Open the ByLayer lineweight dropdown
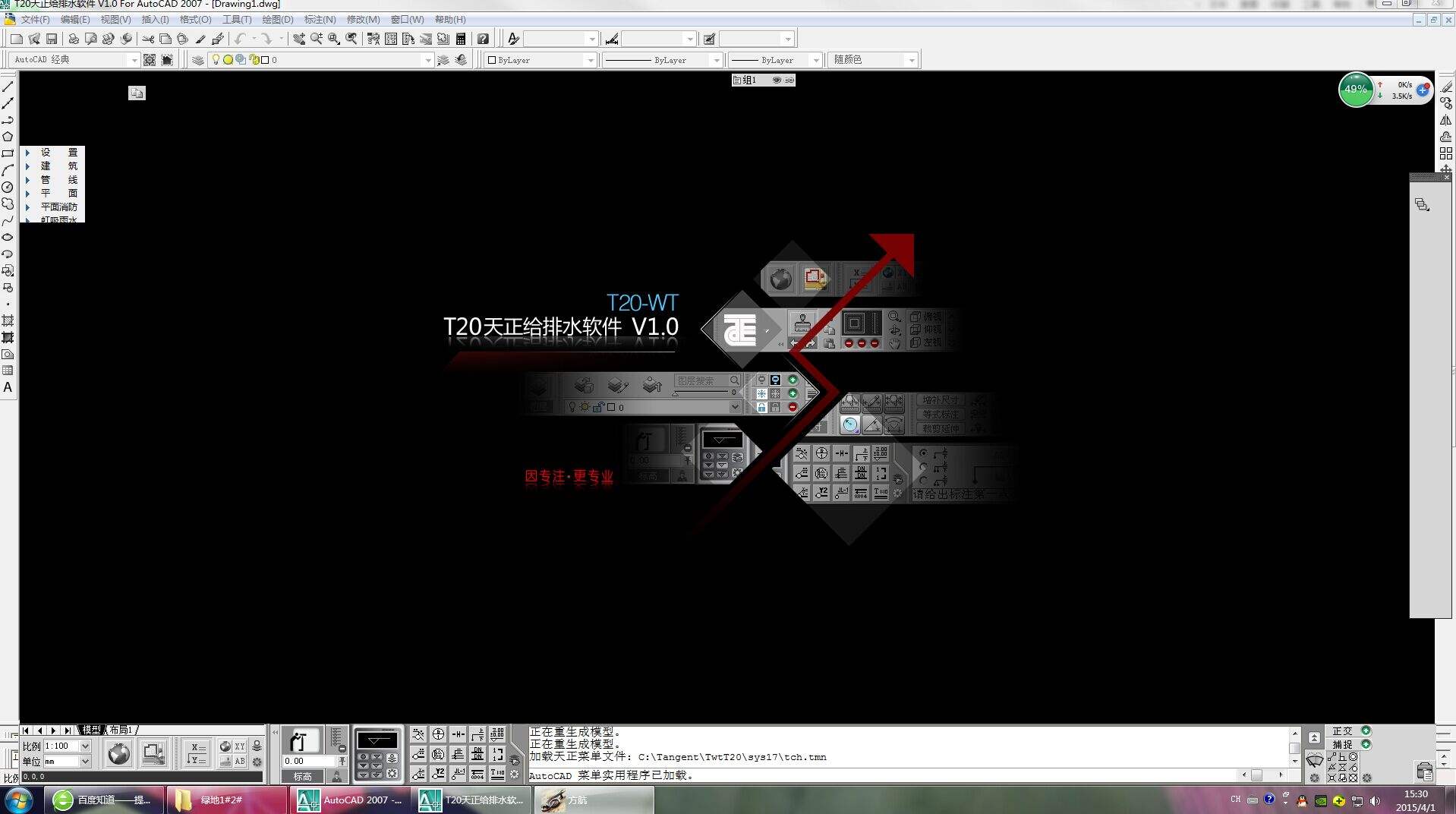Image resolution: width=1456 pixels, height=814 pixels. (x=816, y=60)
